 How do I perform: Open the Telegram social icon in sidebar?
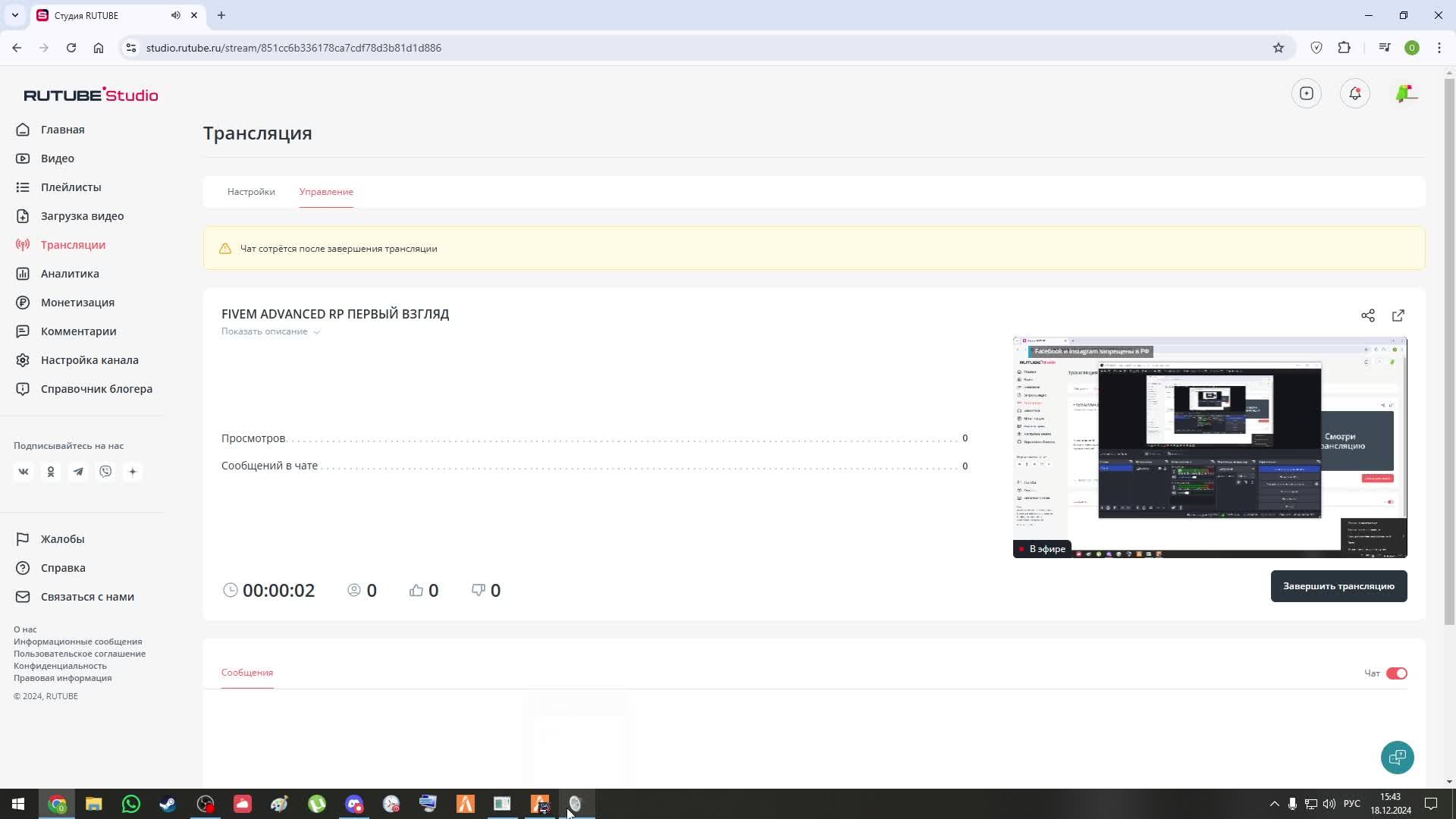[x=78, y=471]
